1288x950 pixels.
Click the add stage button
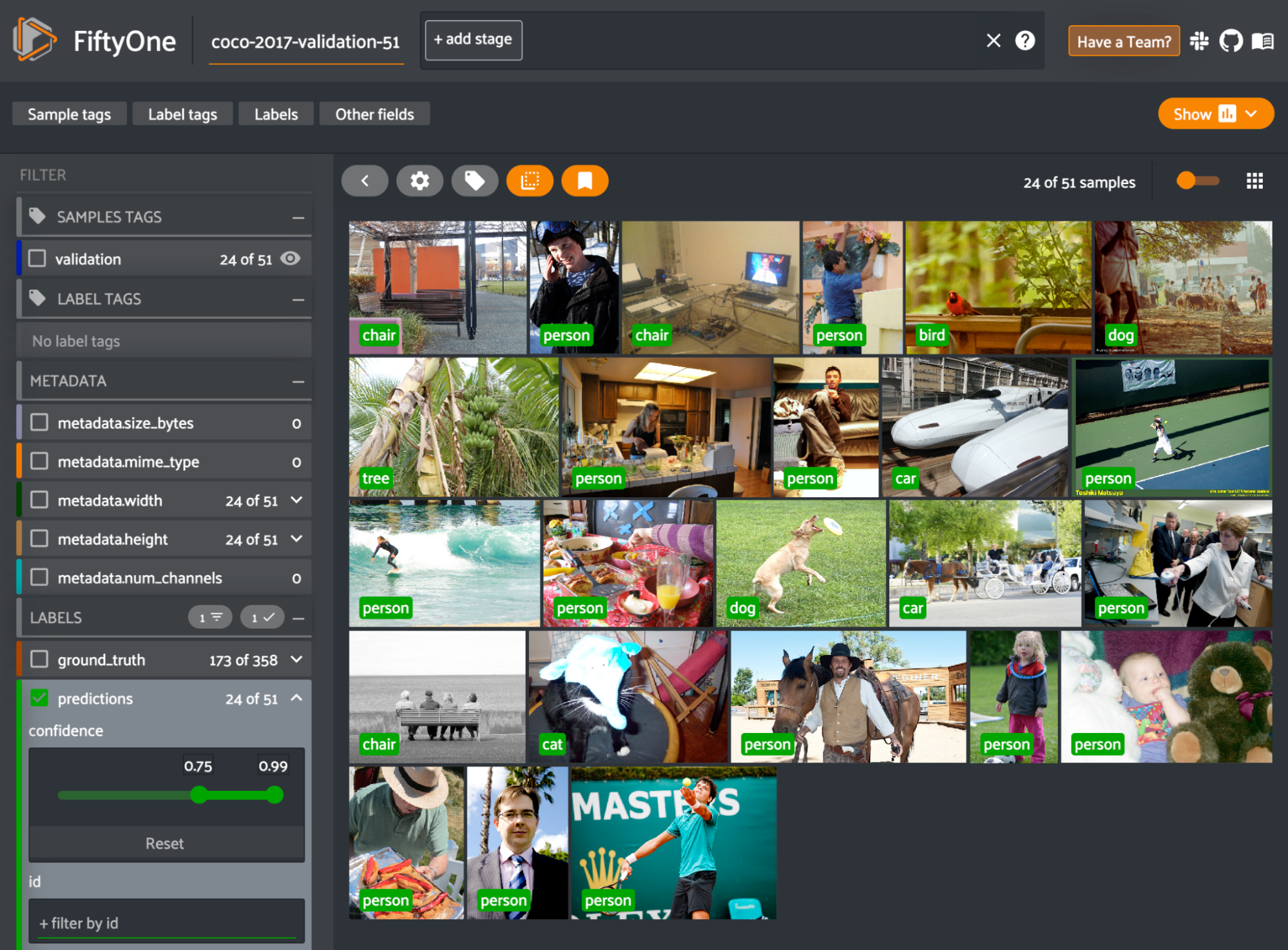pos(473,40)
